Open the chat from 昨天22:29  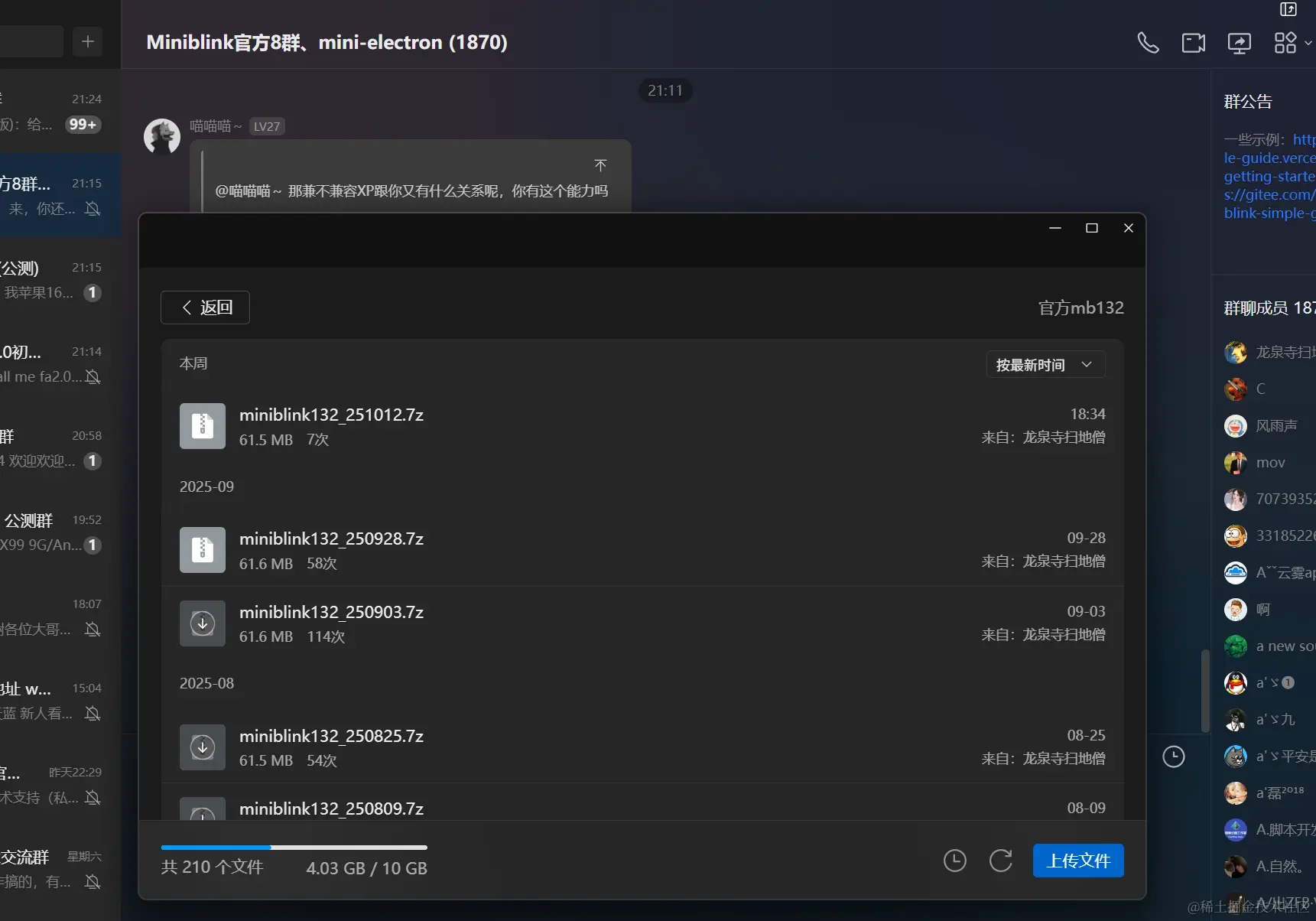point(60,784)
